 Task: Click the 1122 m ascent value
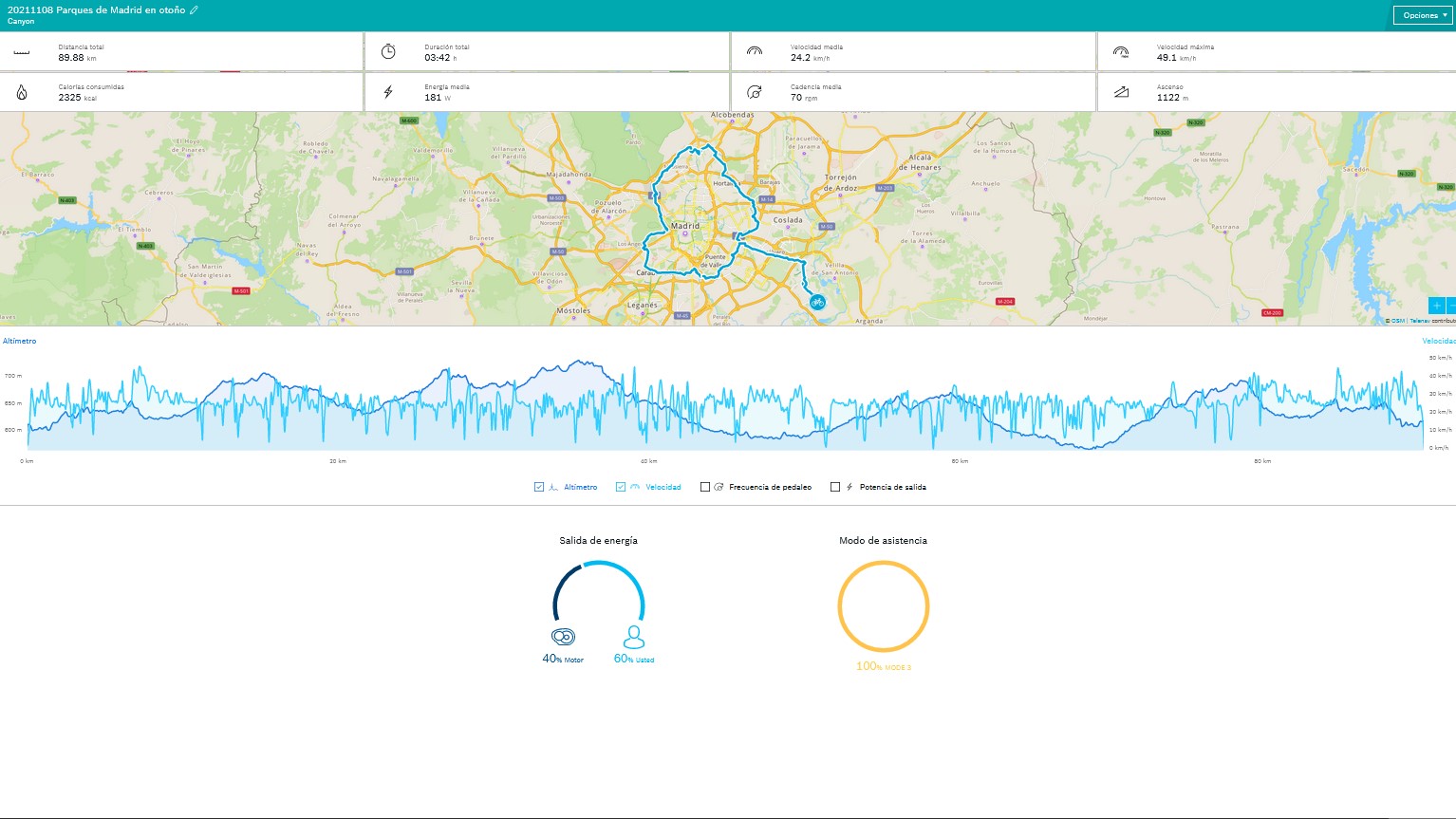pos(1172,98)
